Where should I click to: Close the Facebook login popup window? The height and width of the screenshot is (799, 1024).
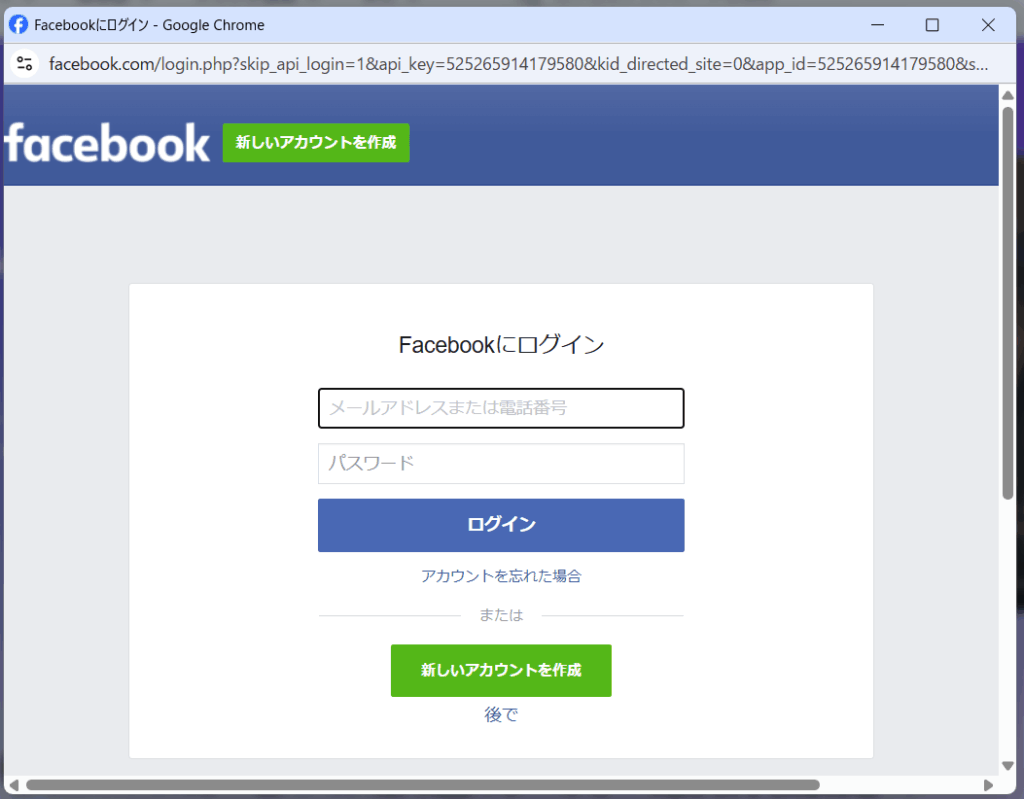click(987, 25)
